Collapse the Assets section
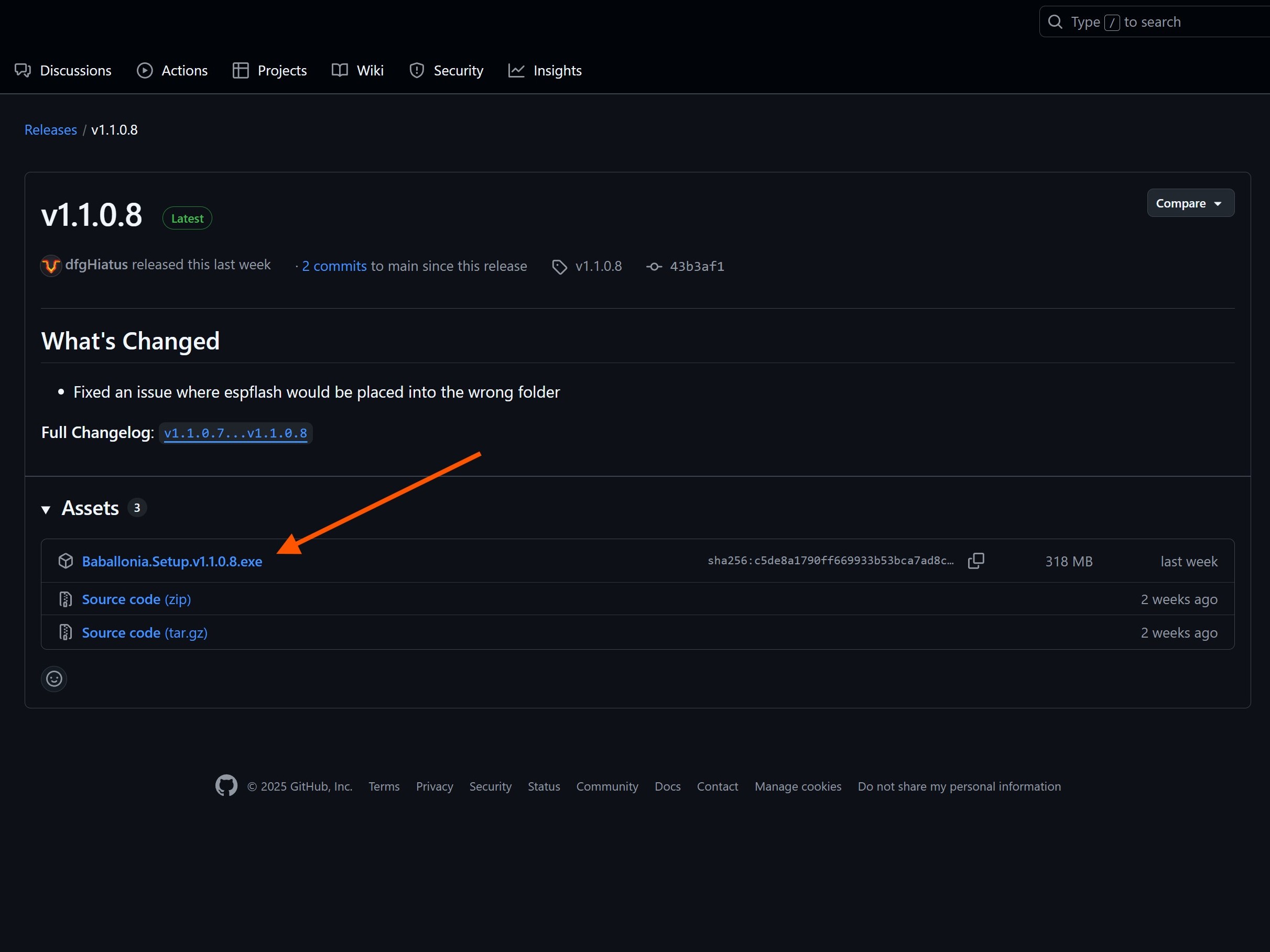This screenshot has width=1270, height=952. pos(47,509)
